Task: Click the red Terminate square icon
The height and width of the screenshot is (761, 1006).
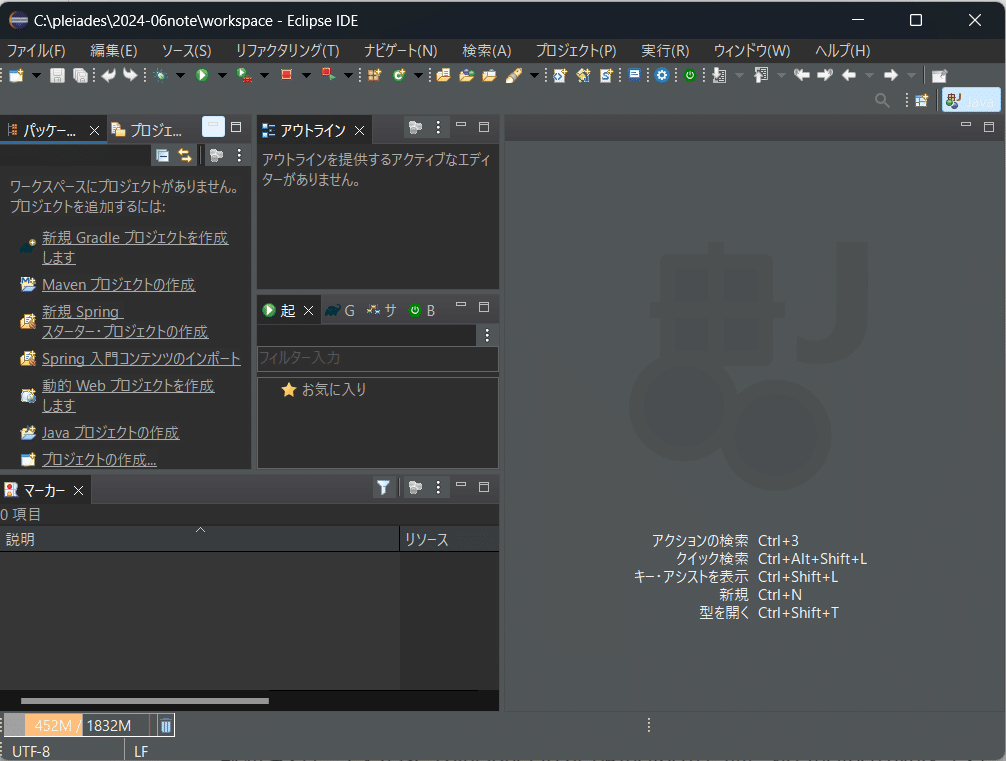Action: 286,75
